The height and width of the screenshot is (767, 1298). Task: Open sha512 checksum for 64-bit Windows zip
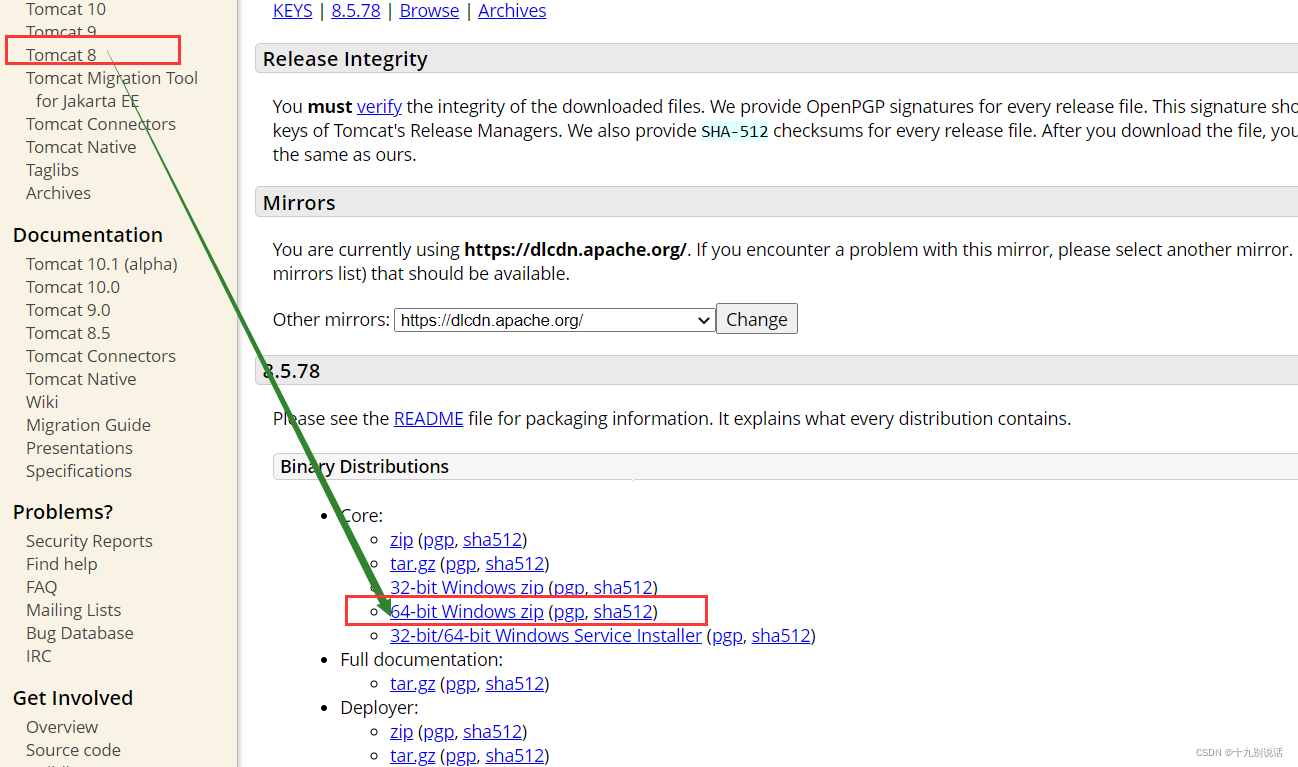(622, 612)
